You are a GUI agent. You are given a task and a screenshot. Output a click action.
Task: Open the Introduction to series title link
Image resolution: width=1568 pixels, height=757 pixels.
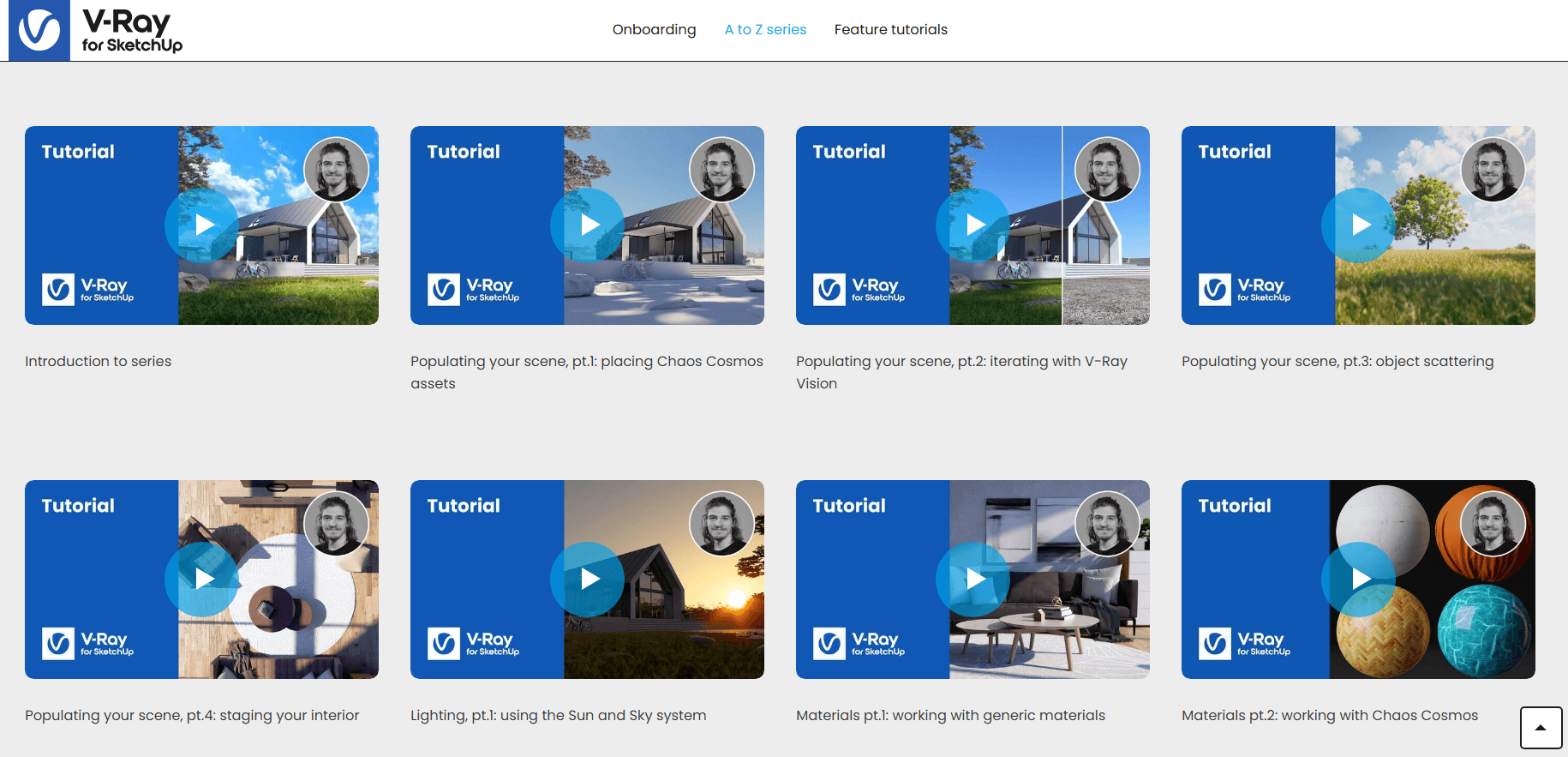click(x=98, y=362)
